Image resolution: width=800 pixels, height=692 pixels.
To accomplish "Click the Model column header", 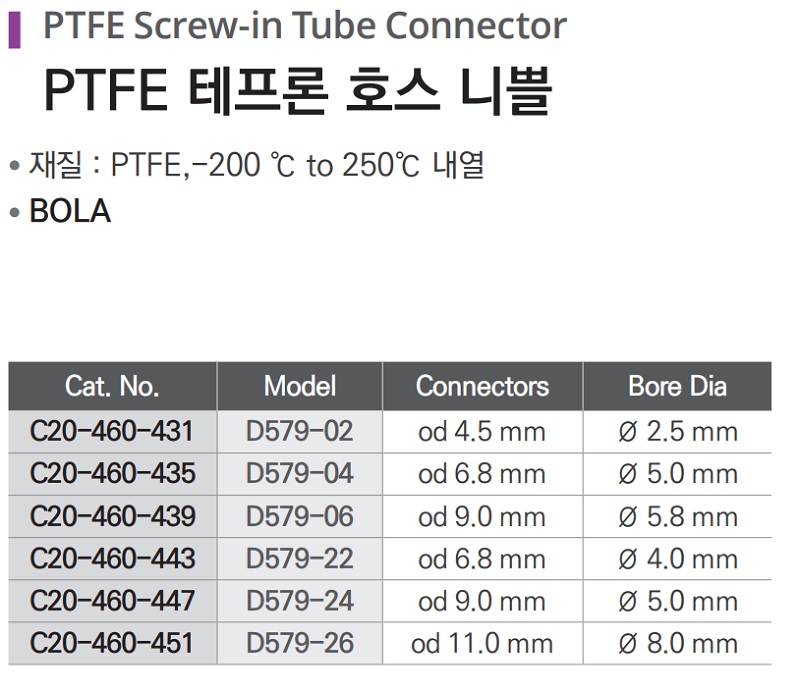I will (x=299, y=386).
